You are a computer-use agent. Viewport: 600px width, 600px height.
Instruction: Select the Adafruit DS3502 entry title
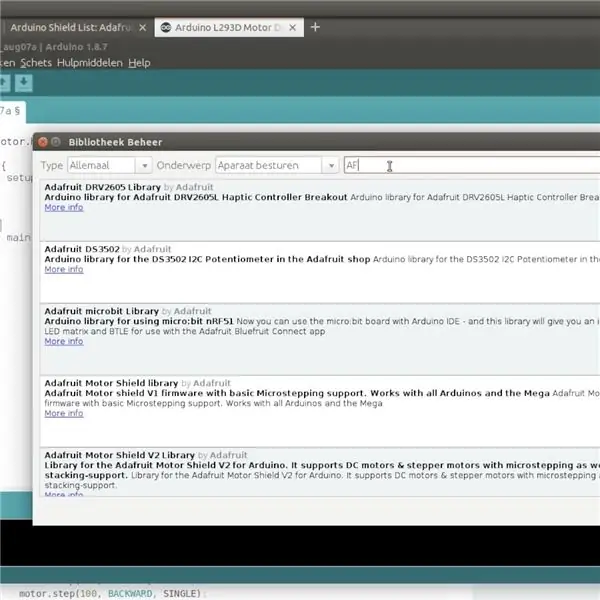[82, 249]
